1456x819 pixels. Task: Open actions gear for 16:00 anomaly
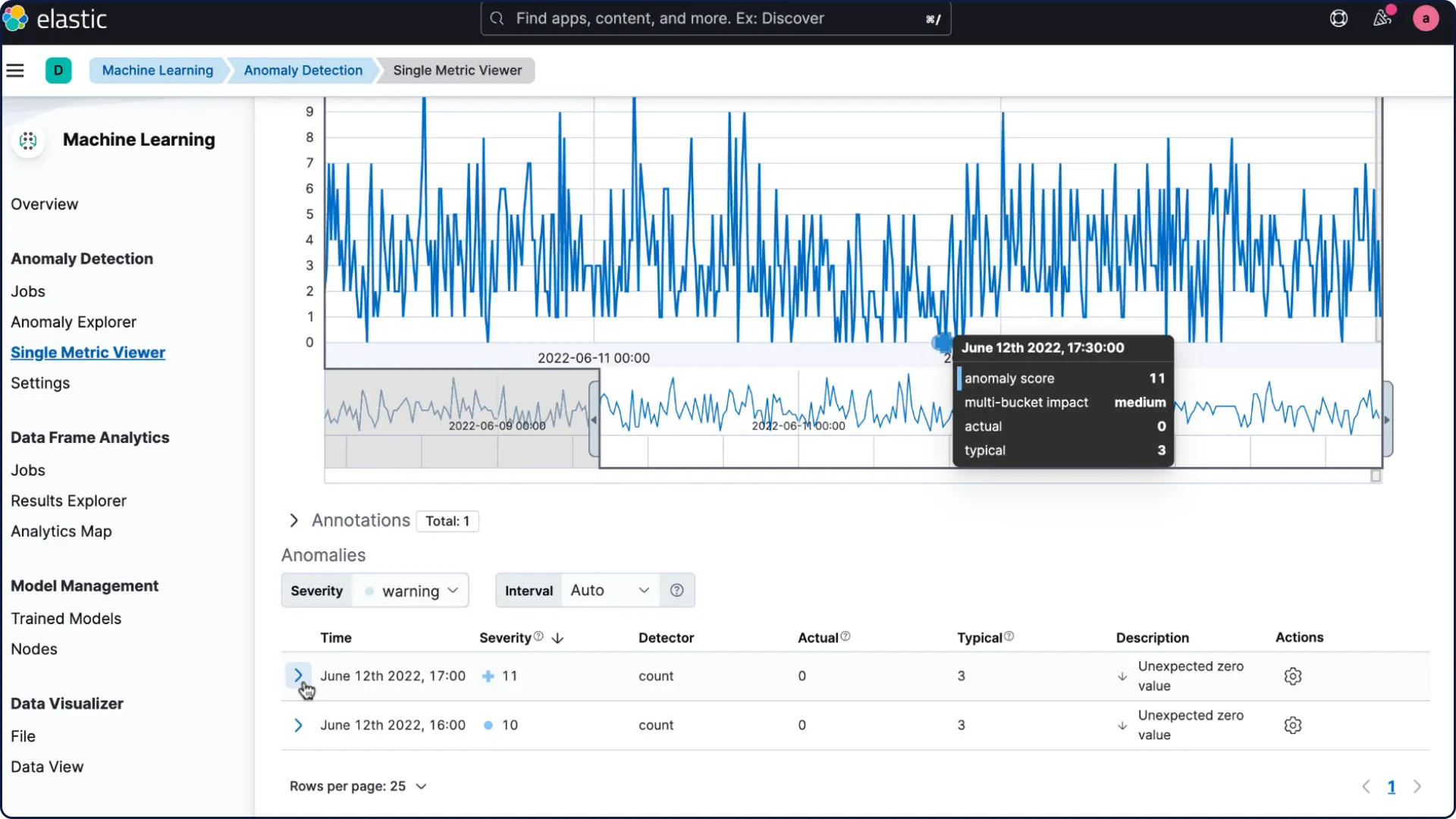(x=1293, y=725)
